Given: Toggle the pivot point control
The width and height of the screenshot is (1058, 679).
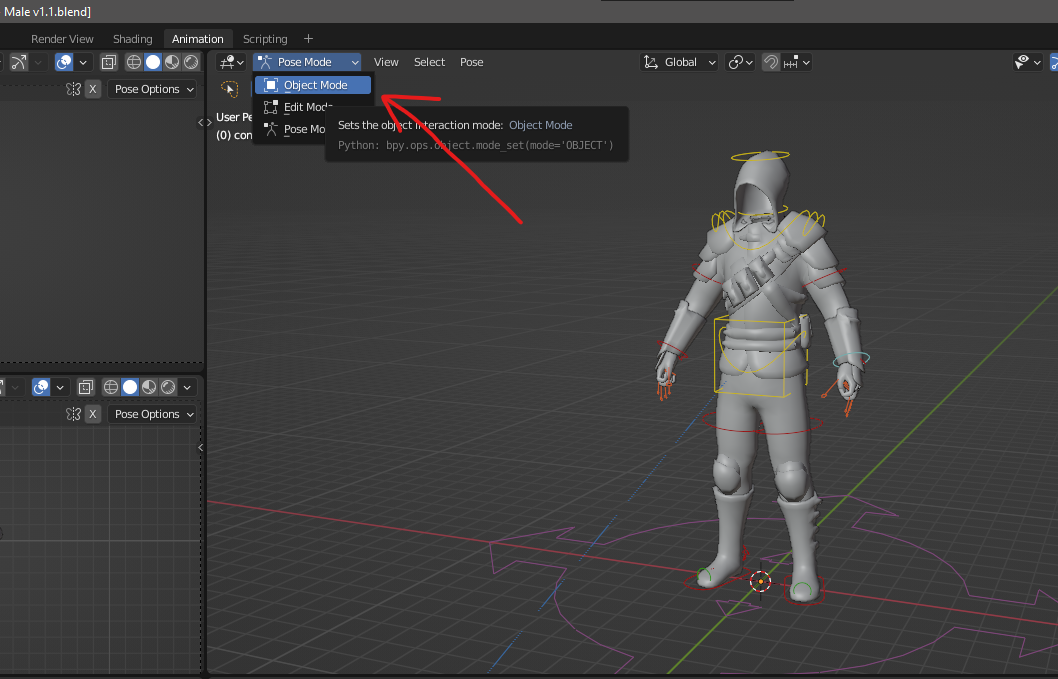Looking at the screenshot, I should [x=737, y=62].
